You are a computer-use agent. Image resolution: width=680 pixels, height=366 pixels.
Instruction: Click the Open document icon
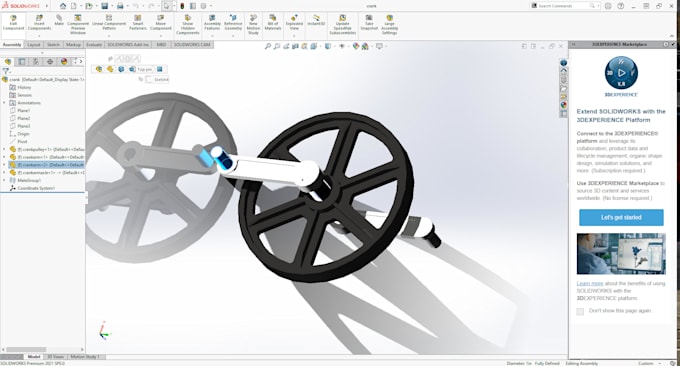[x=88, y=6]
